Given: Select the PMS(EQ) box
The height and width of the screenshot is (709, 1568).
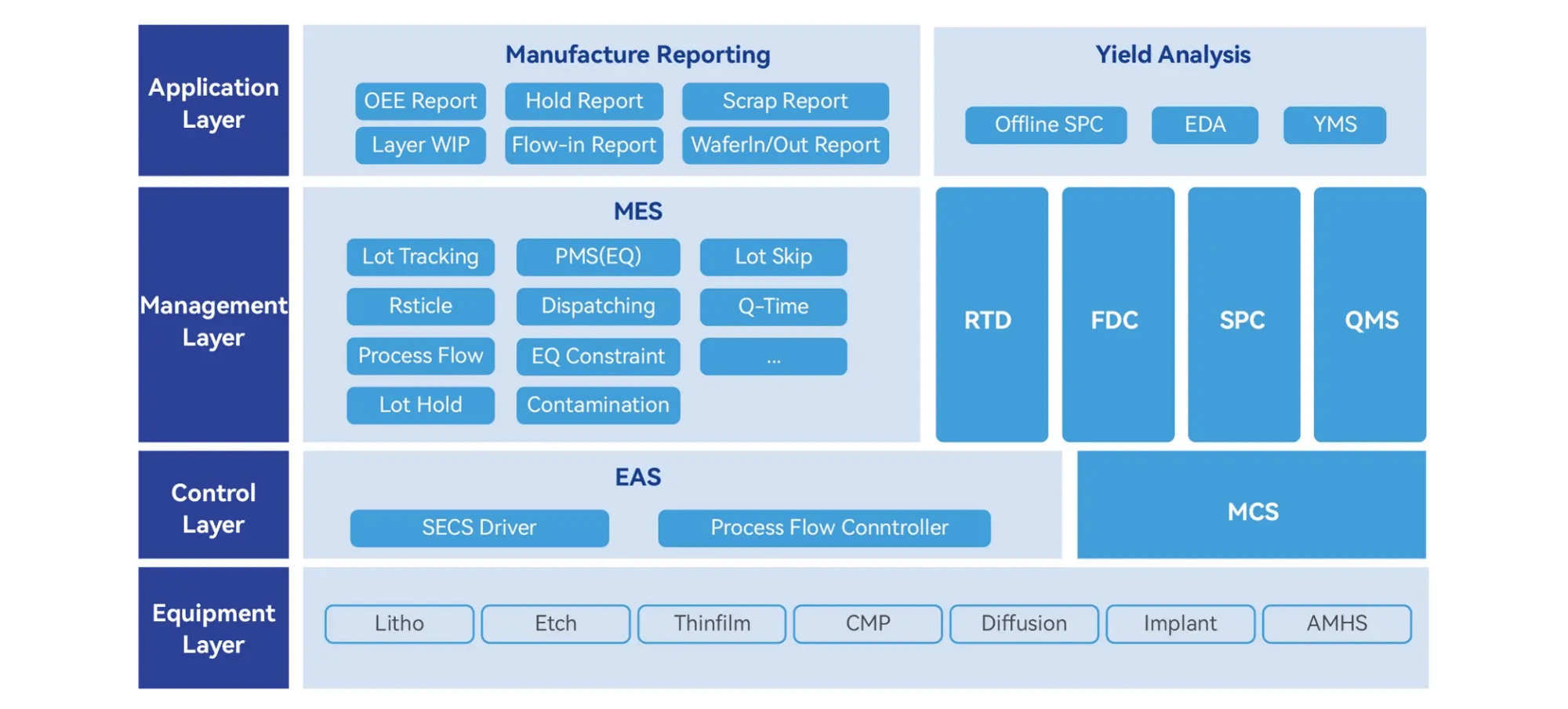Looking at the screenshot, I should (598, 256).
